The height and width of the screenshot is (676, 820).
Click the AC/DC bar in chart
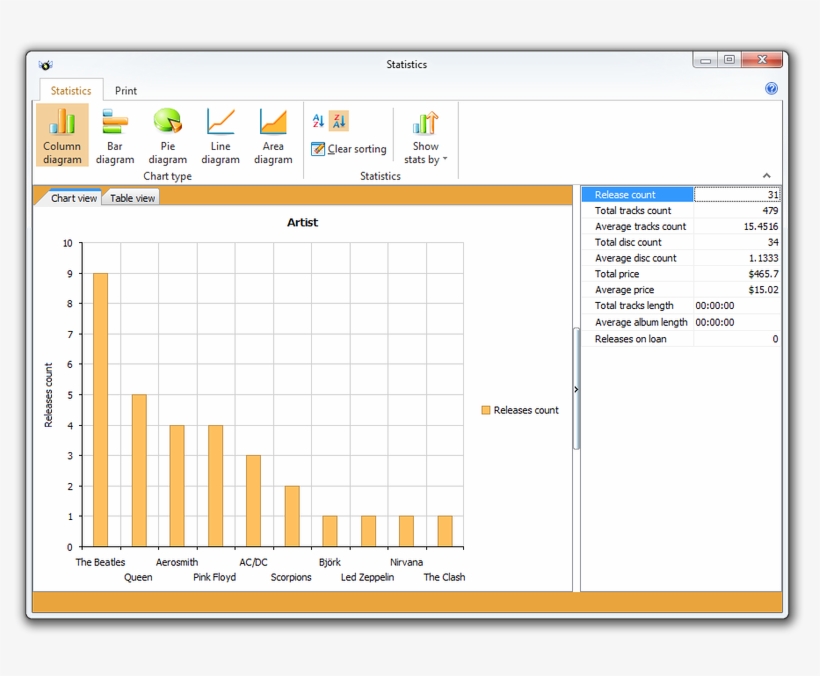coord(253,501)
